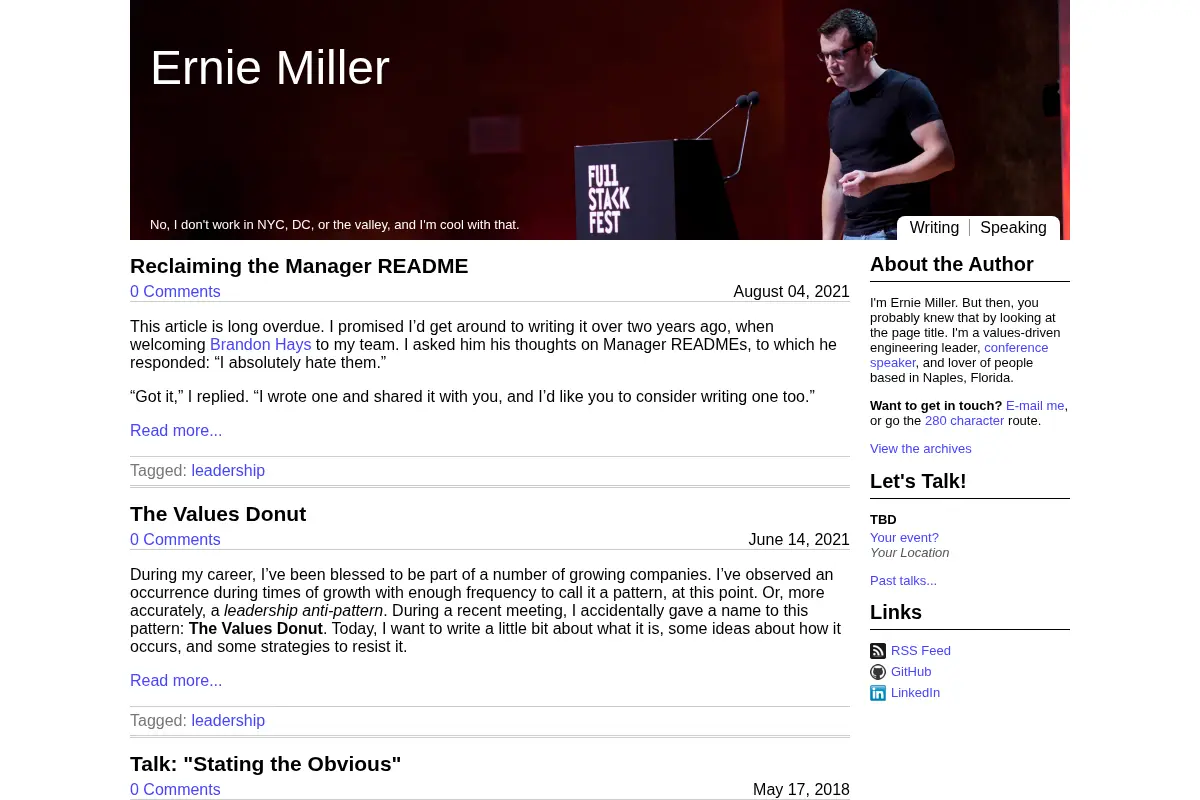This screenshot has height=800, width=1200.
Task: Open the RSS Feed text link
Action: (x=921, y=651)
